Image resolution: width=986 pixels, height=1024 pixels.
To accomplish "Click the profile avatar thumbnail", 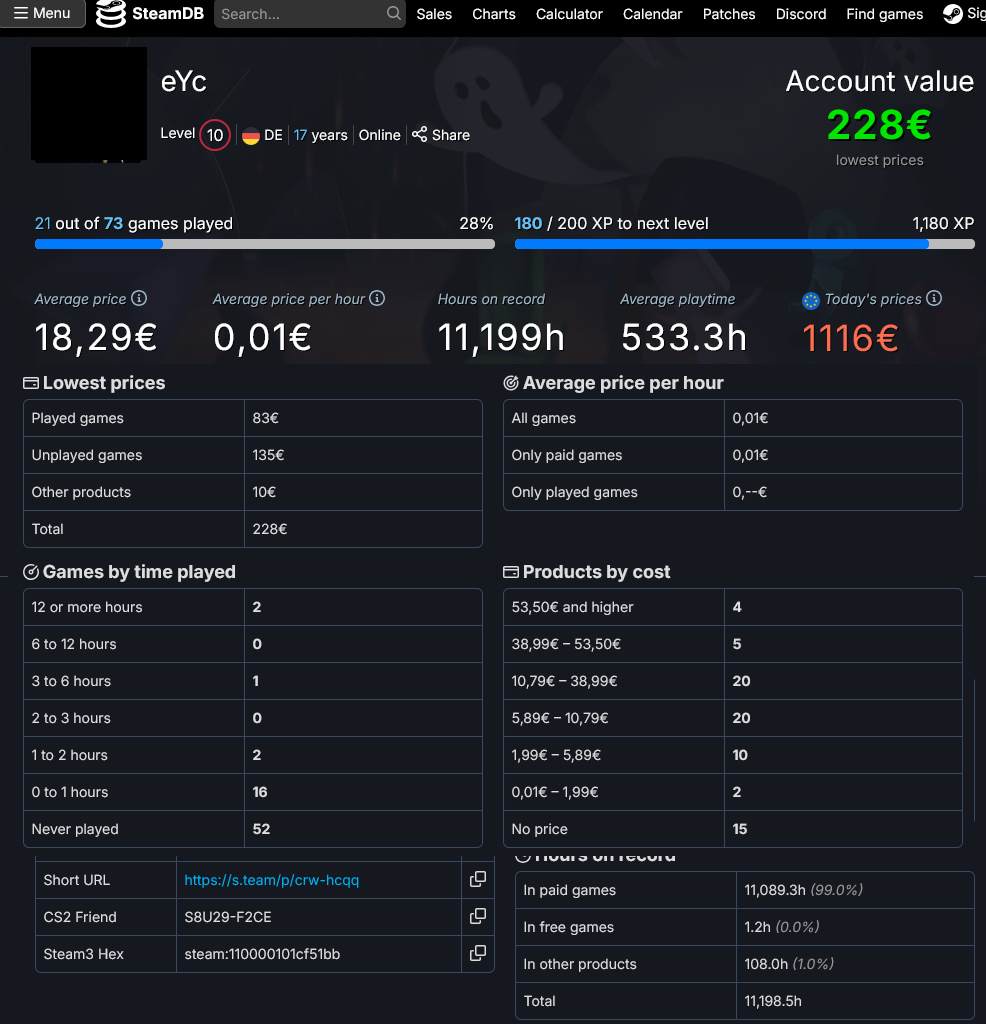I will coord(88,104).
